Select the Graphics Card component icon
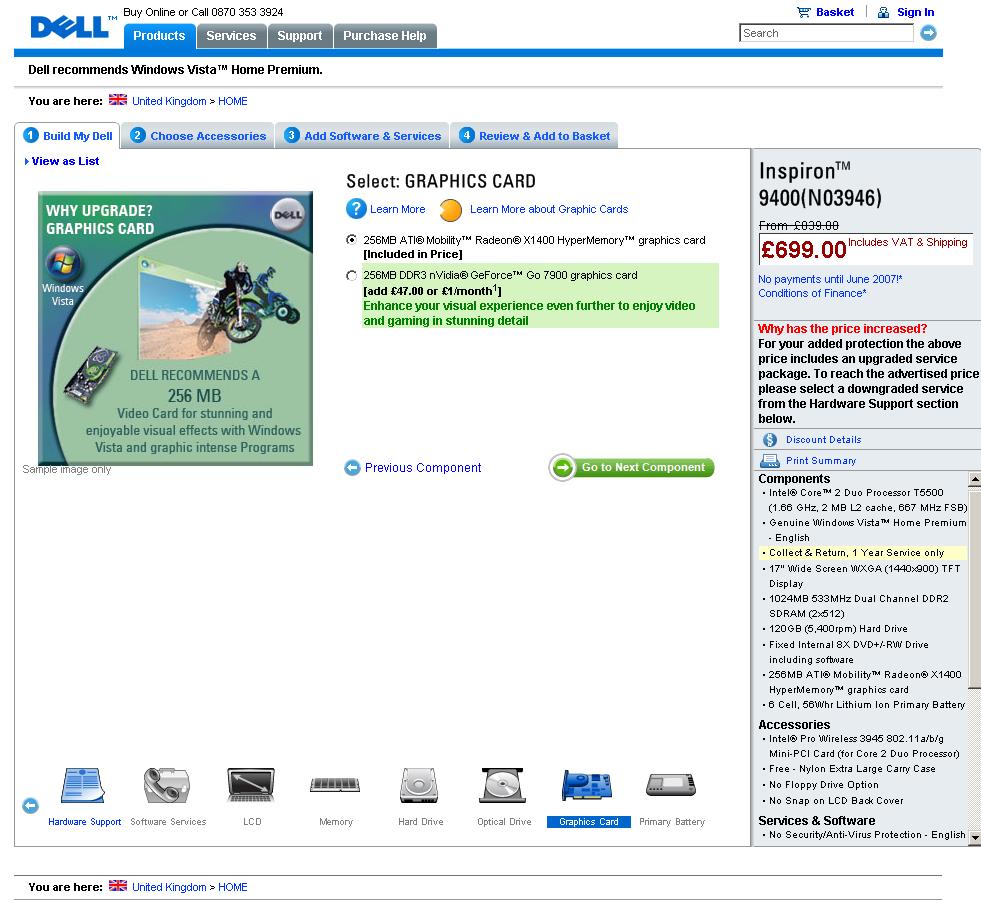This screenshot has width=981, height=904. pyautogui.click(x=587, y=786)
